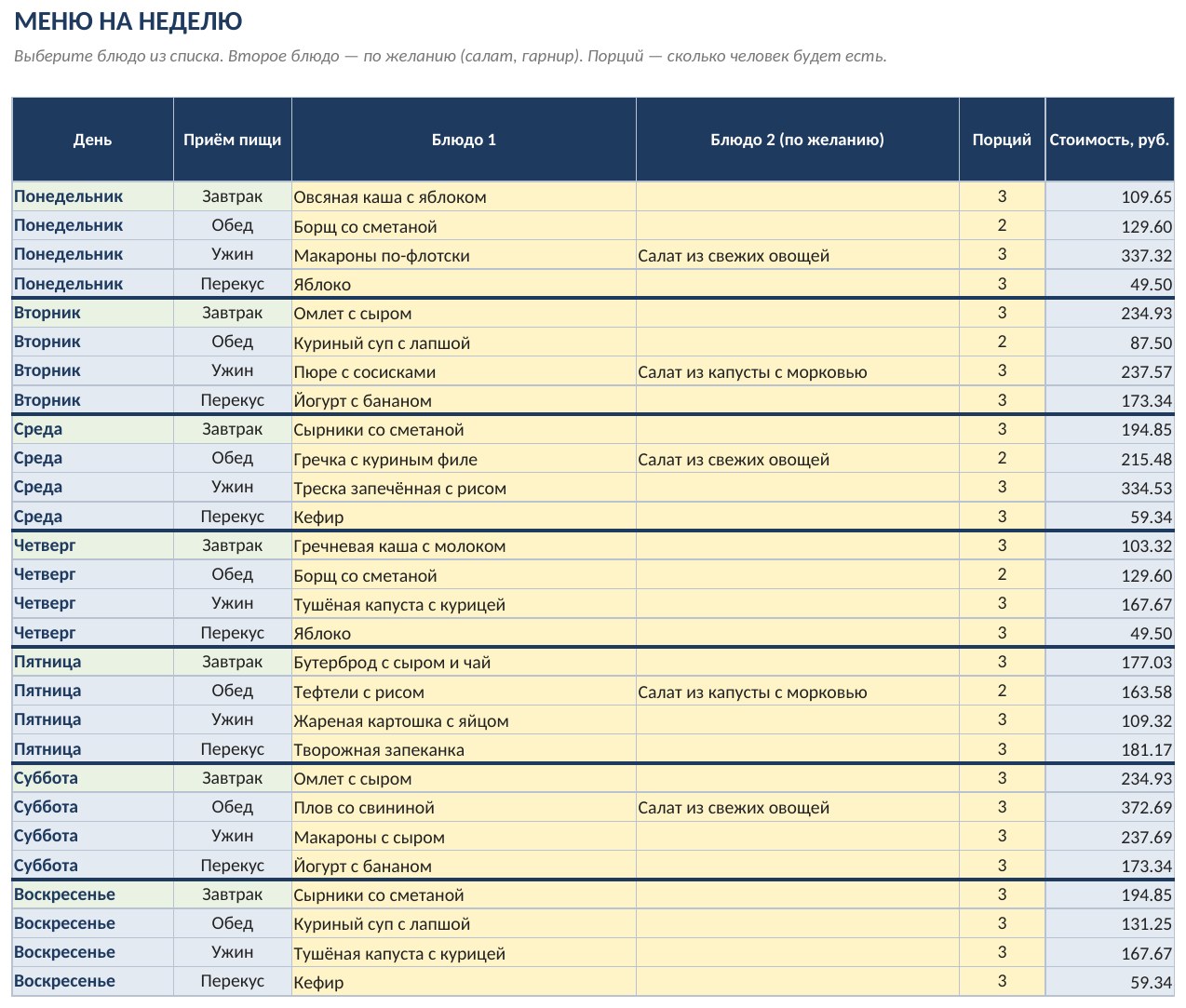Click the "Творожная запеканка" cell

point(464,749)
